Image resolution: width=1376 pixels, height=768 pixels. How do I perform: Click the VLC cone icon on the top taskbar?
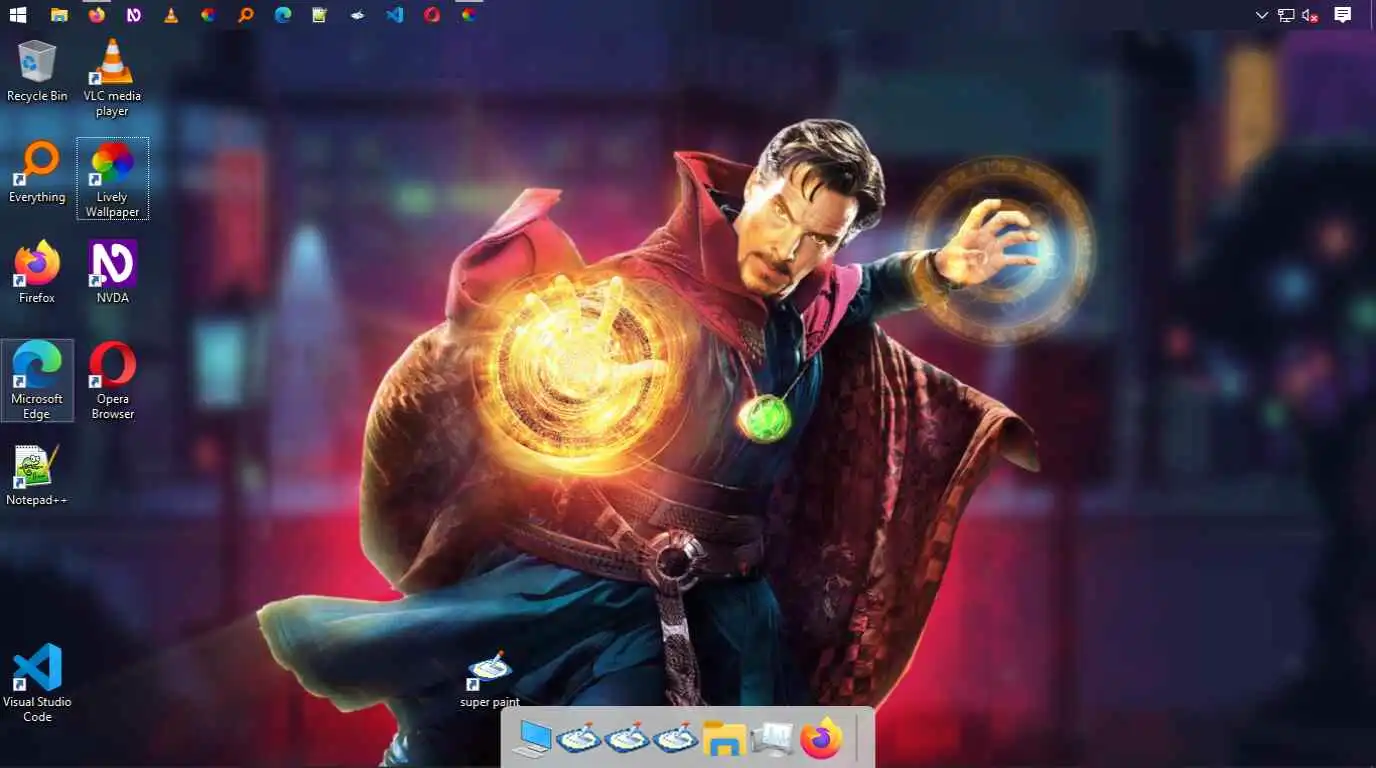pyautogui.click(x=171, y=15)
